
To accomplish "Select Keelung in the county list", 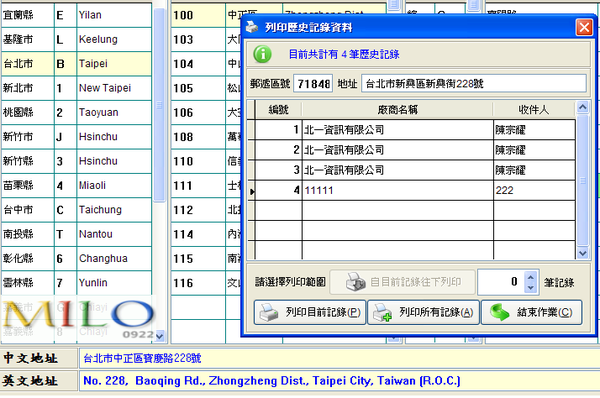I will pos(77,39).
